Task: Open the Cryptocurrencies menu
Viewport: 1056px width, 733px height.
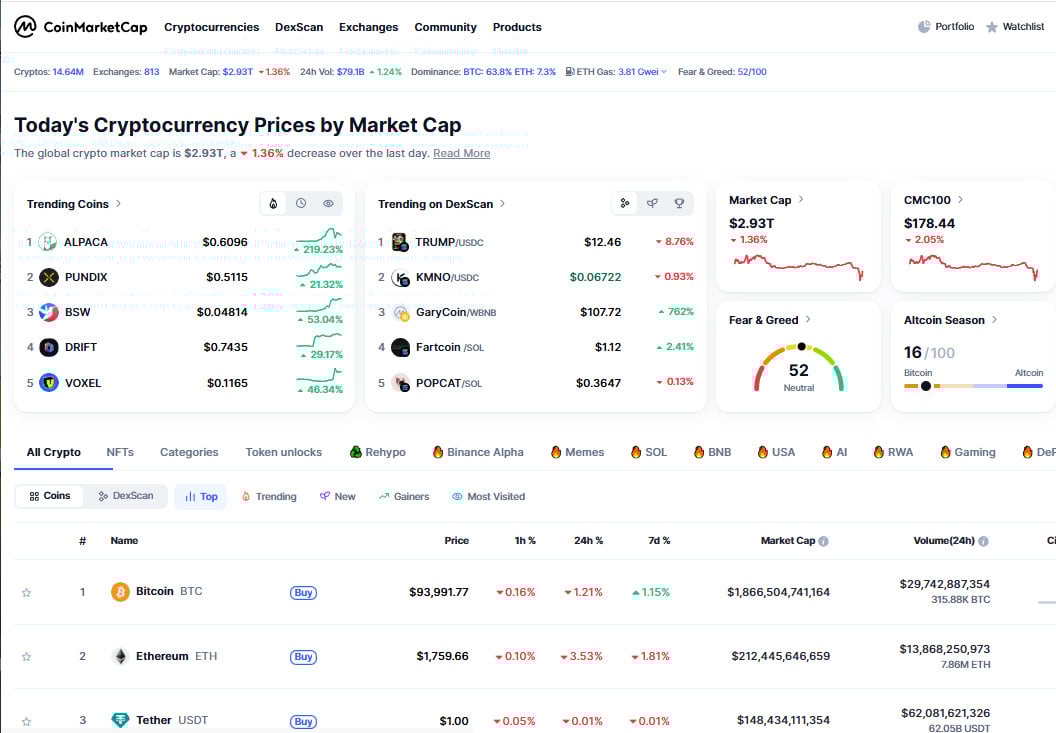Action: [x=211, y=27]
